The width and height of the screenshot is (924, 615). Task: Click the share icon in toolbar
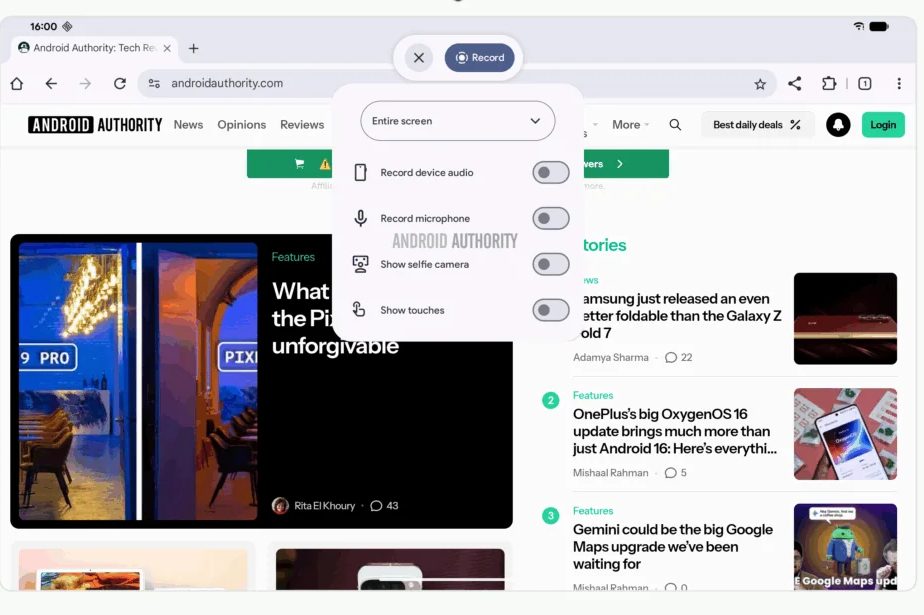[795, 84]
